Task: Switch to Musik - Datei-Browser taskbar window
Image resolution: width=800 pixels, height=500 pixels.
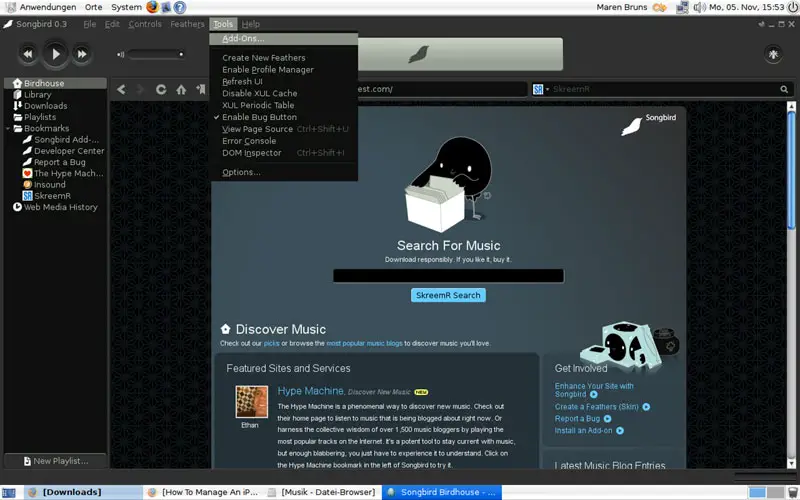Action: (322, 492)
